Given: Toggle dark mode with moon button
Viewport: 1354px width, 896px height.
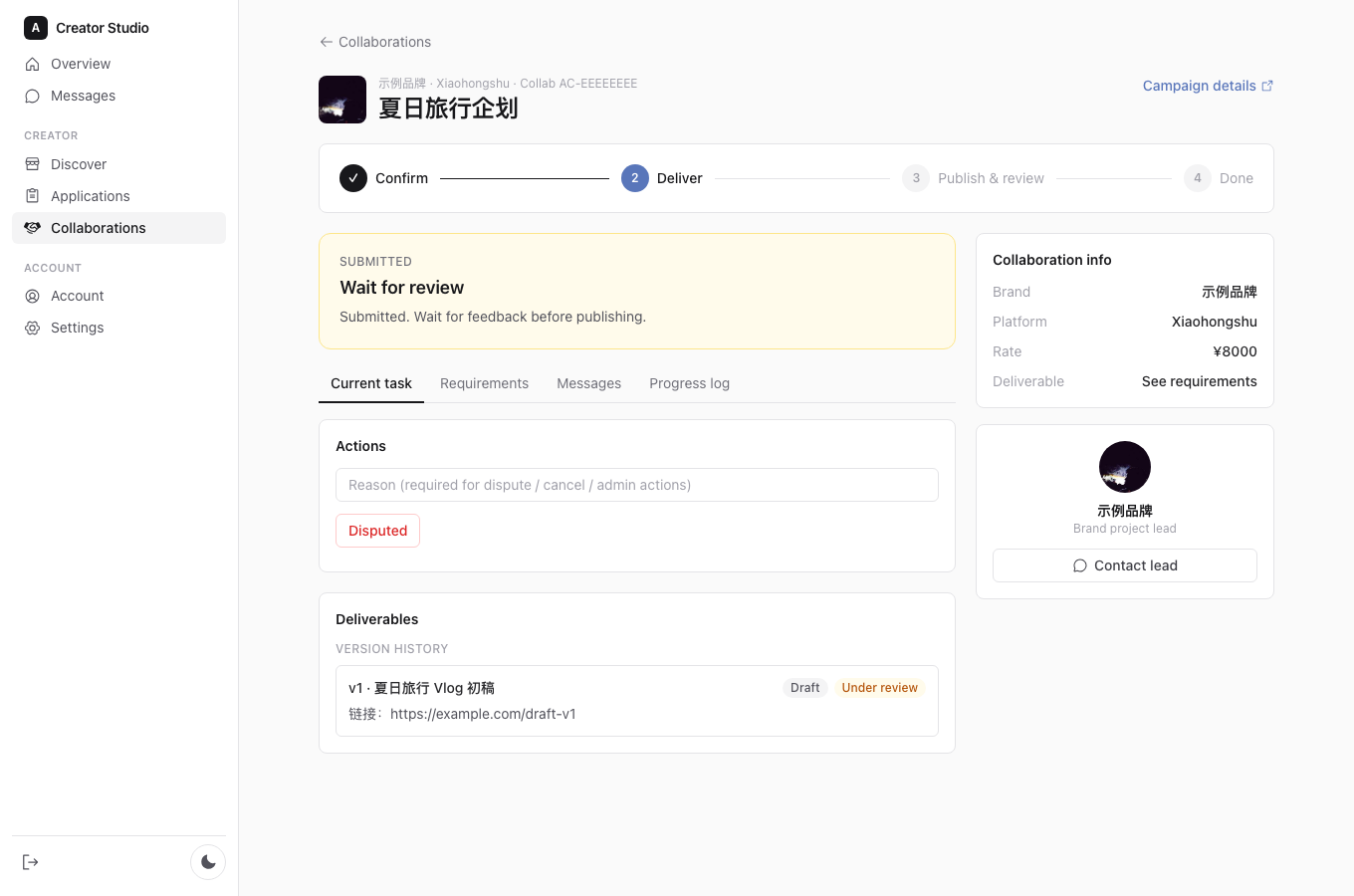Looking at the screenshot, I should [x=208, y=862].
